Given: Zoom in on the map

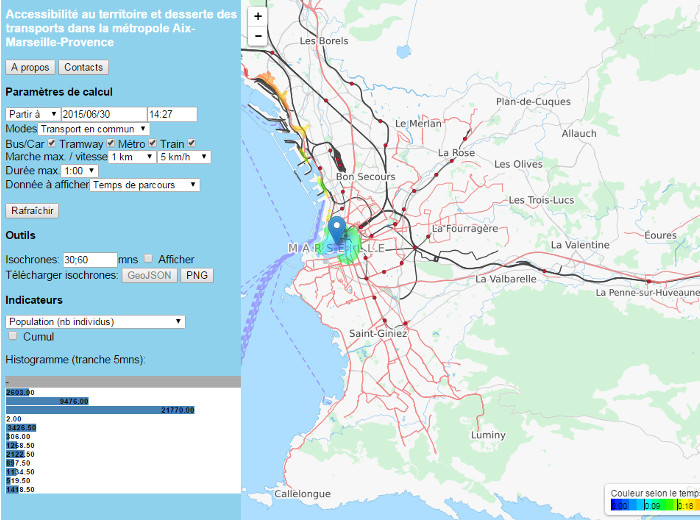Looking at the screenshot, I should click(x=258, y=17).
